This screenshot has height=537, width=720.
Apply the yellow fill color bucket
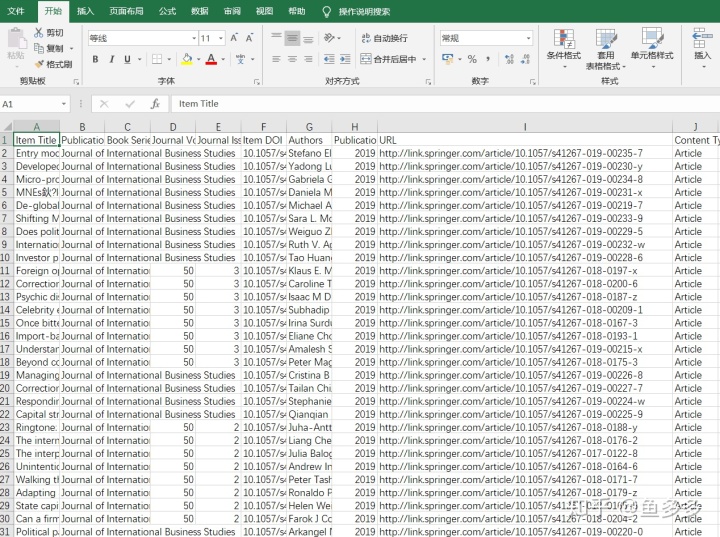coord(187,59)
